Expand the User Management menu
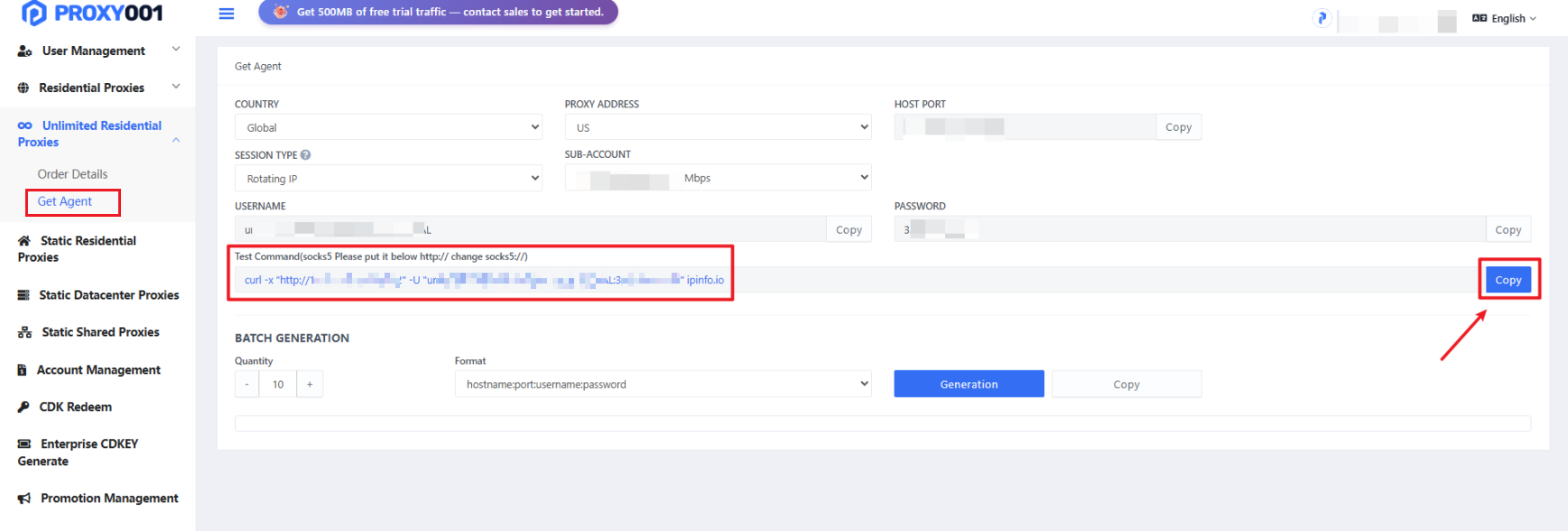 [97, 51]
